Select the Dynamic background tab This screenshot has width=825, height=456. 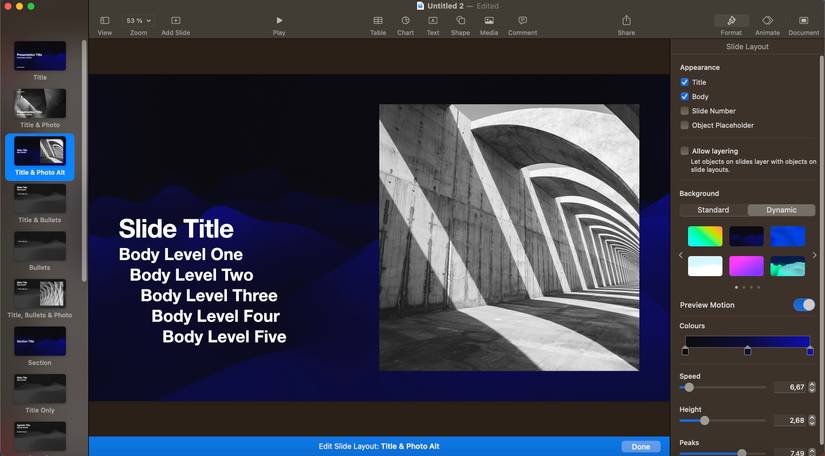coord(781,210)
